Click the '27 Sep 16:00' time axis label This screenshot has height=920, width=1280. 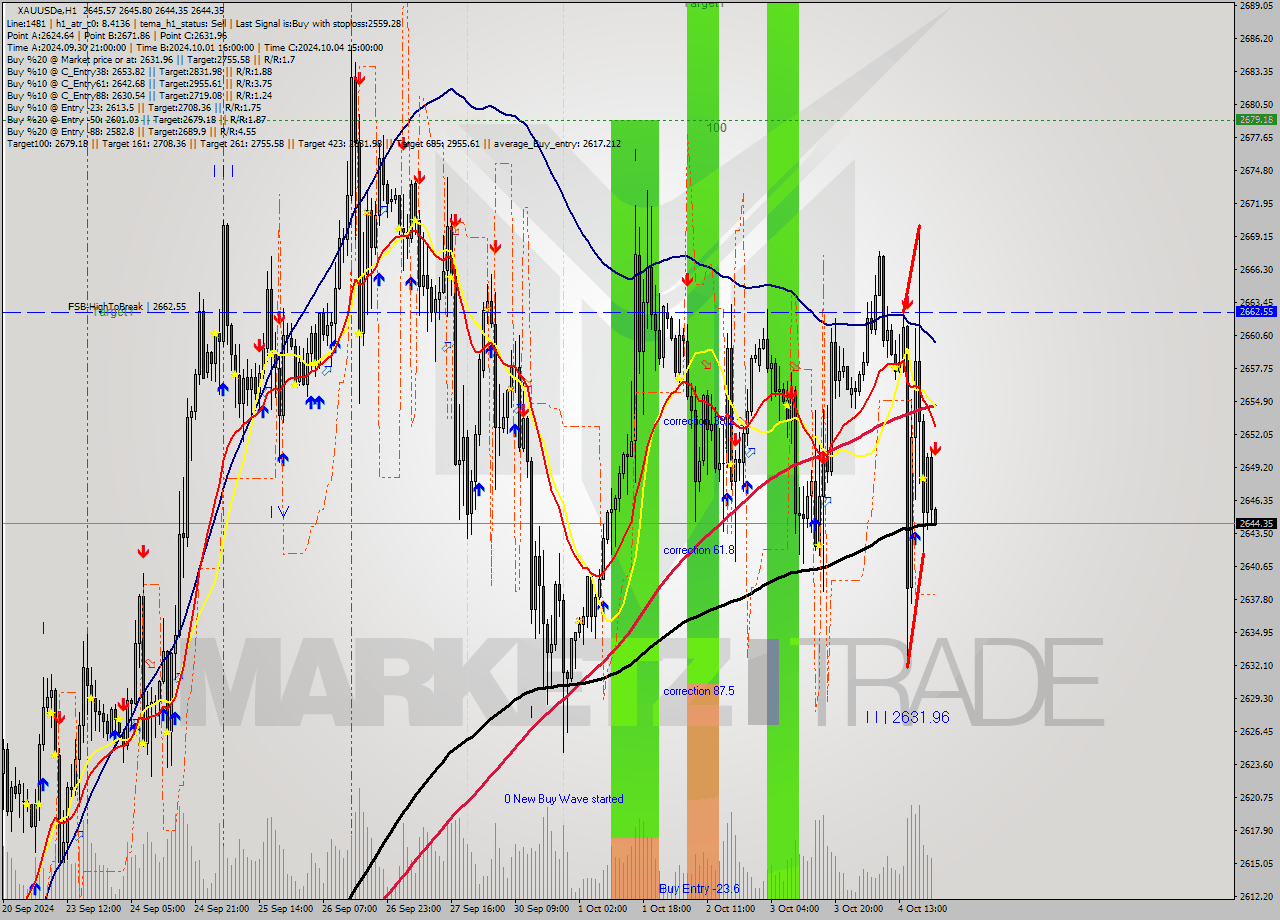click(x=478, y=909)
